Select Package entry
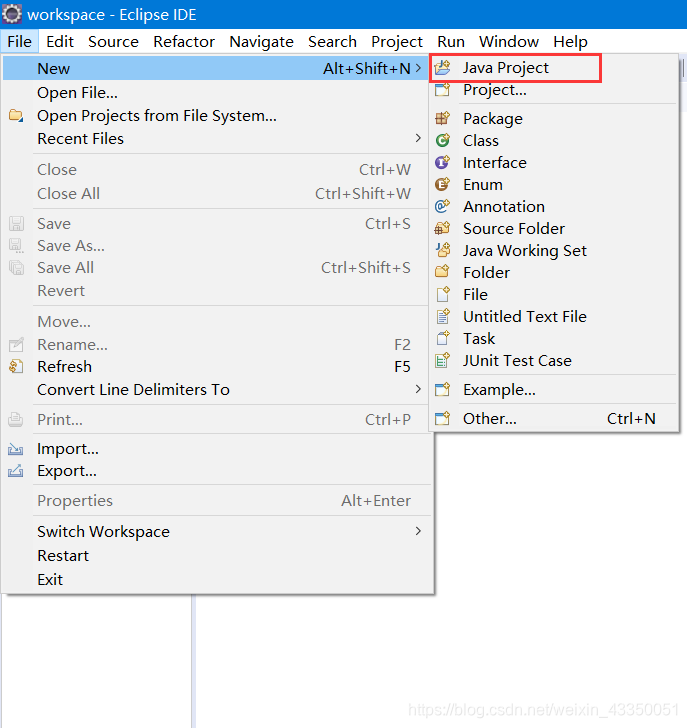 553,118
